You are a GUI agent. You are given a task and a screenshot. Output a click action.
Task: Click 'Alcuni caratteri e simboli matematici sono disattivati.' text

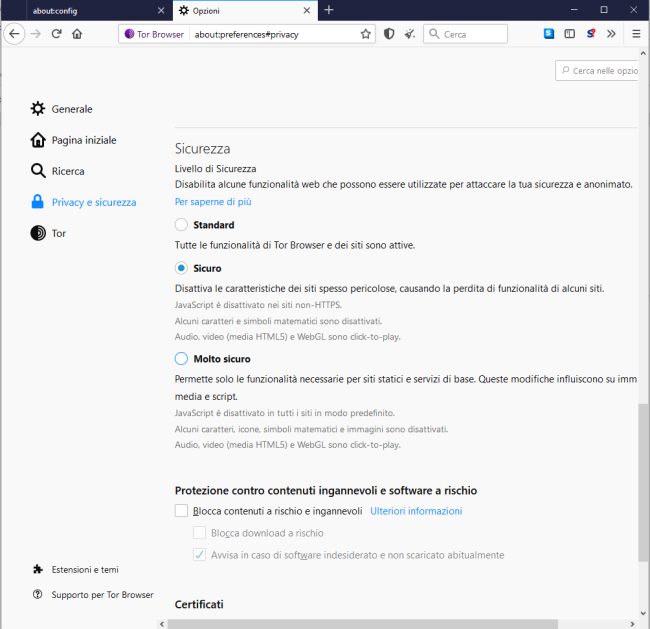point(278,321)
